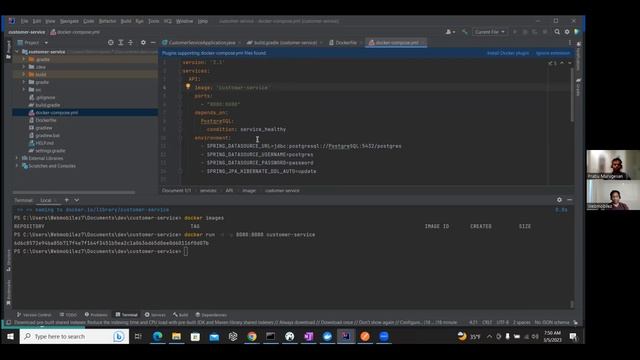Open the Services tool window tab
Screen dimensions: 640x360
(x=155, y=315)
